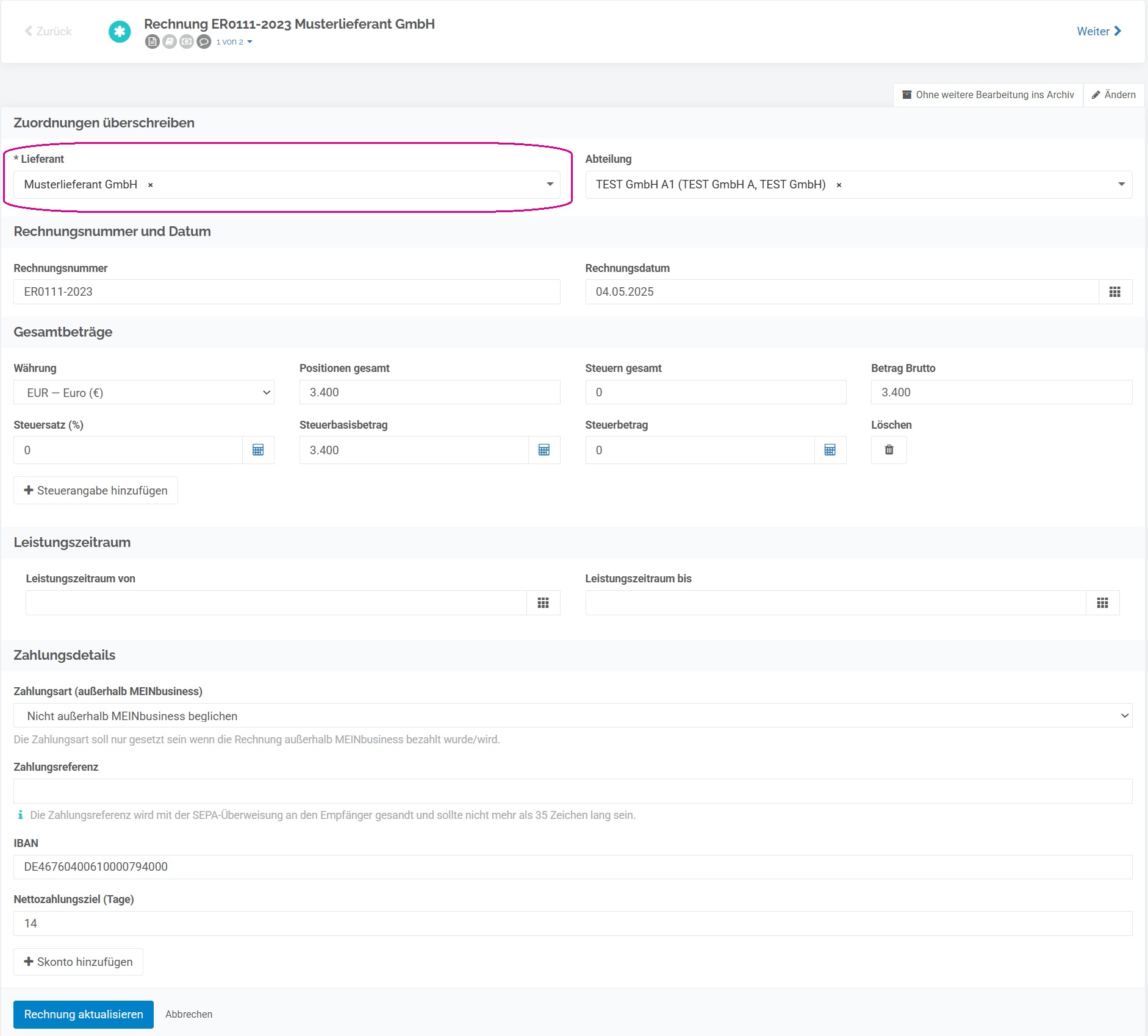
Task: Click the Rechnungsdatum input field
Action: [842, 292]
